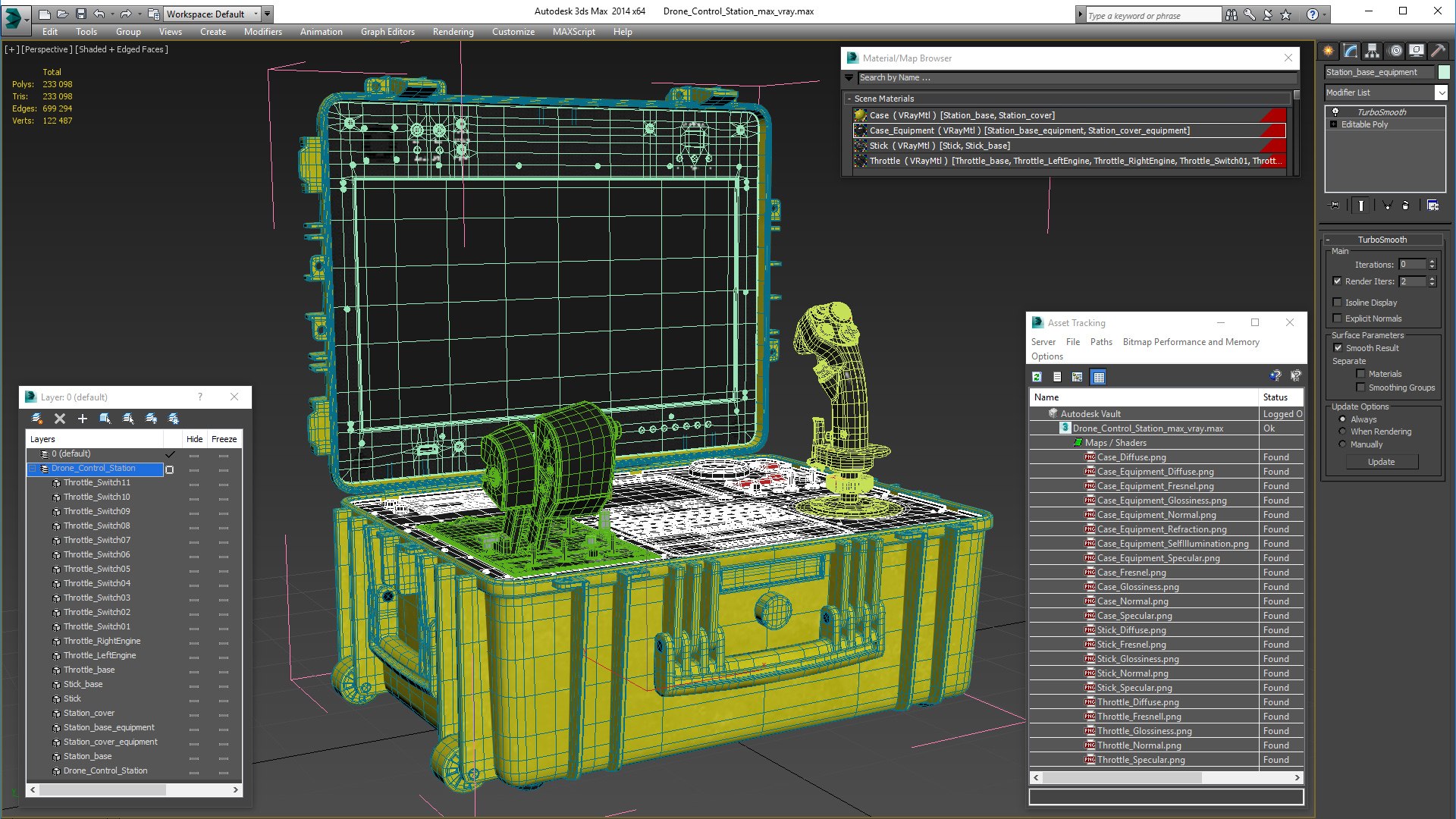
Task: Uncheck Smooth Result option
Action: tap(1338, 348)
